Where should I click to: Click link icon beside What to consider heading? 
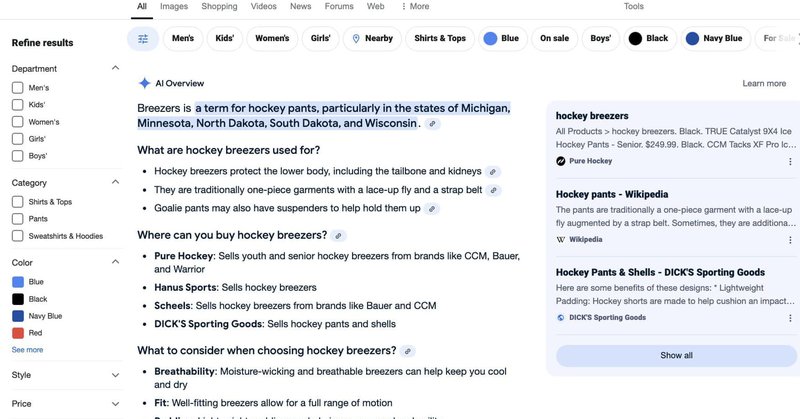(x=407, y=351)
